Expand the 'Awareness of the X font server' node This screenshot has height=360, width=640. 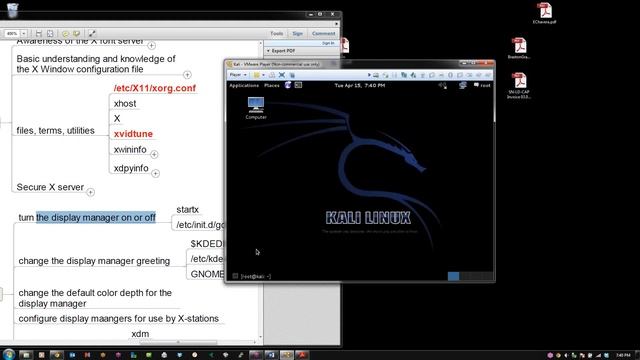(151, 45)
